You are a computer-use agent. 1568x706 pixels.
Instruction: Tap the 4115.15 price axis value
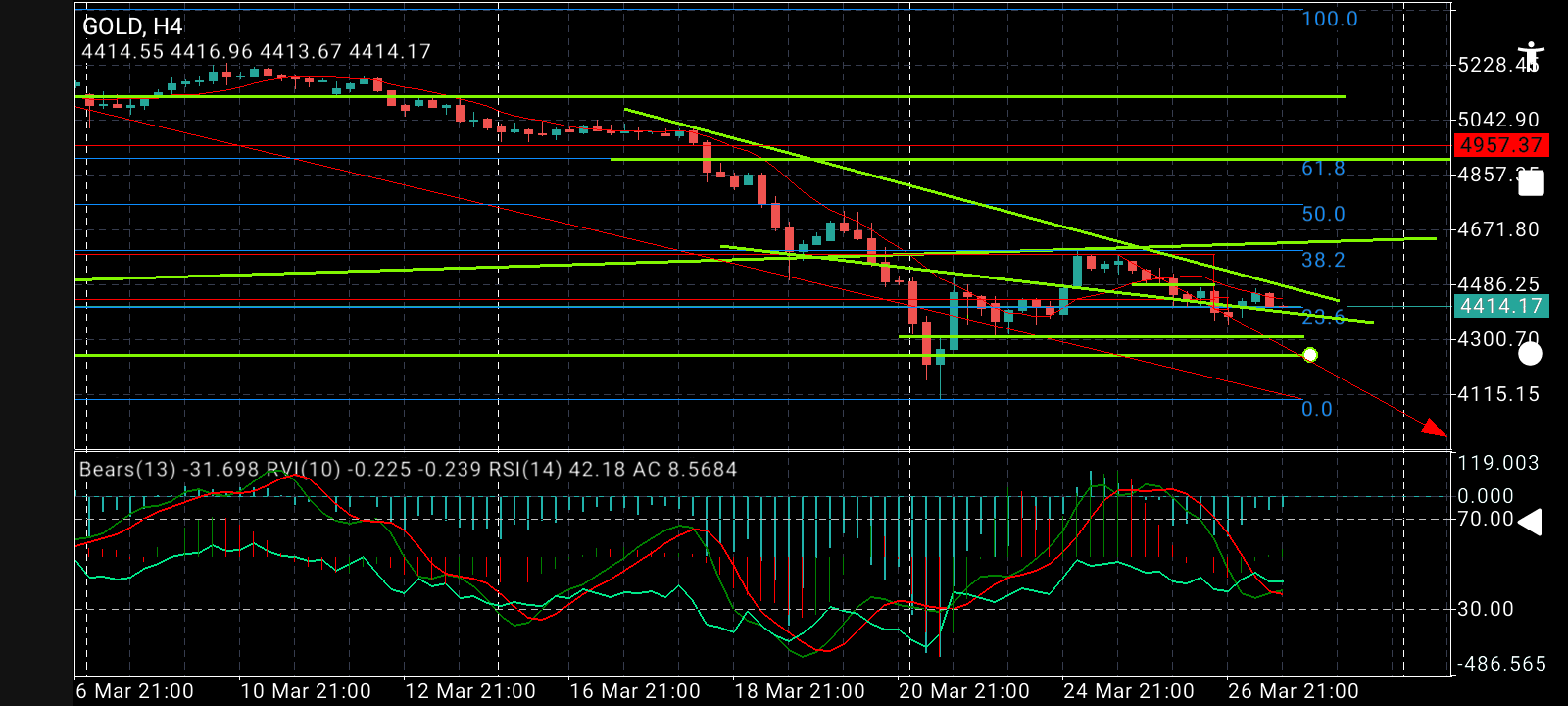(x=1498, y=394)
